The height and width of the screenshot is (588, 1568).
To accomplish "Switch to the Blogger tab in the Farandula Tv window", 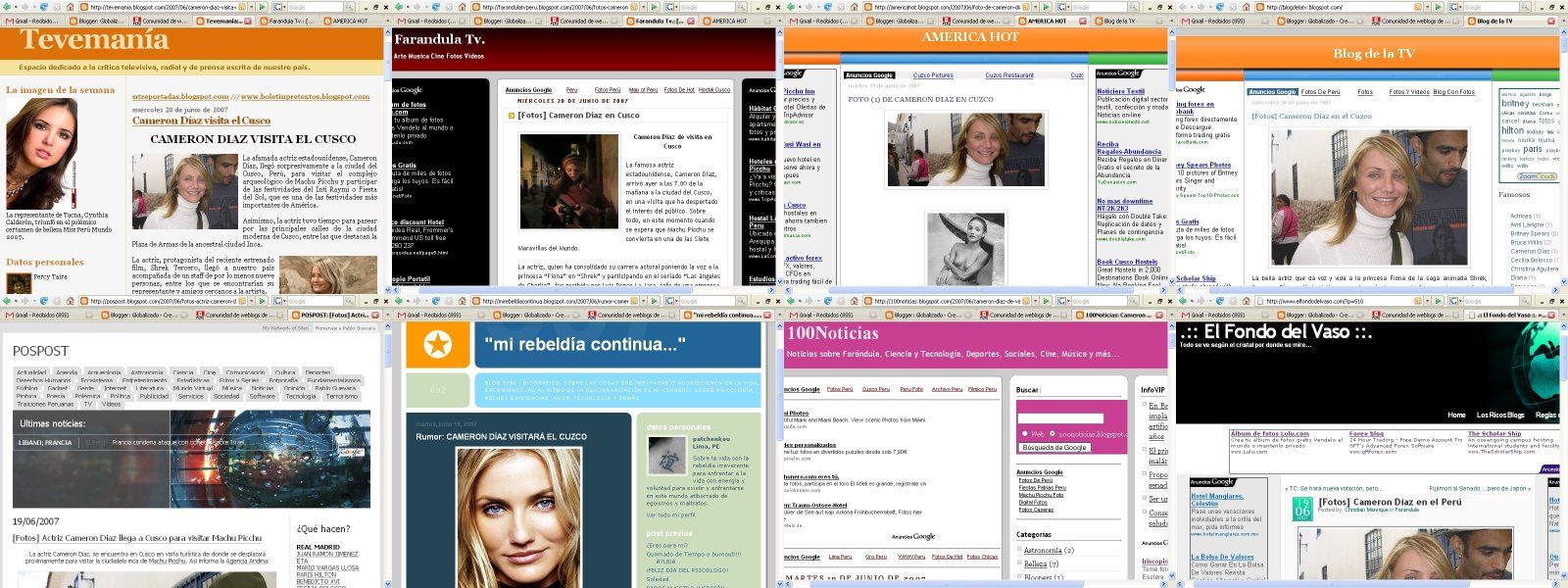I will [507, 21].
